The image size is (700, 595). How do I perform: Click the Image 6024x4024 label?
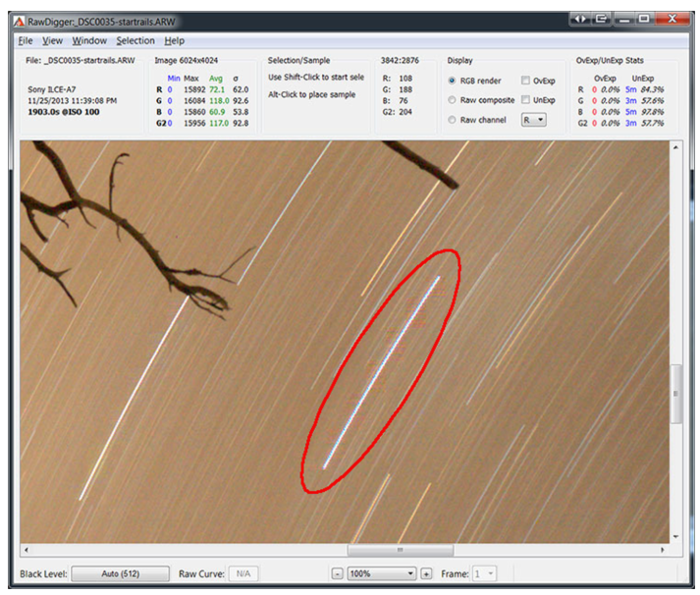click(x=186, y=60)
